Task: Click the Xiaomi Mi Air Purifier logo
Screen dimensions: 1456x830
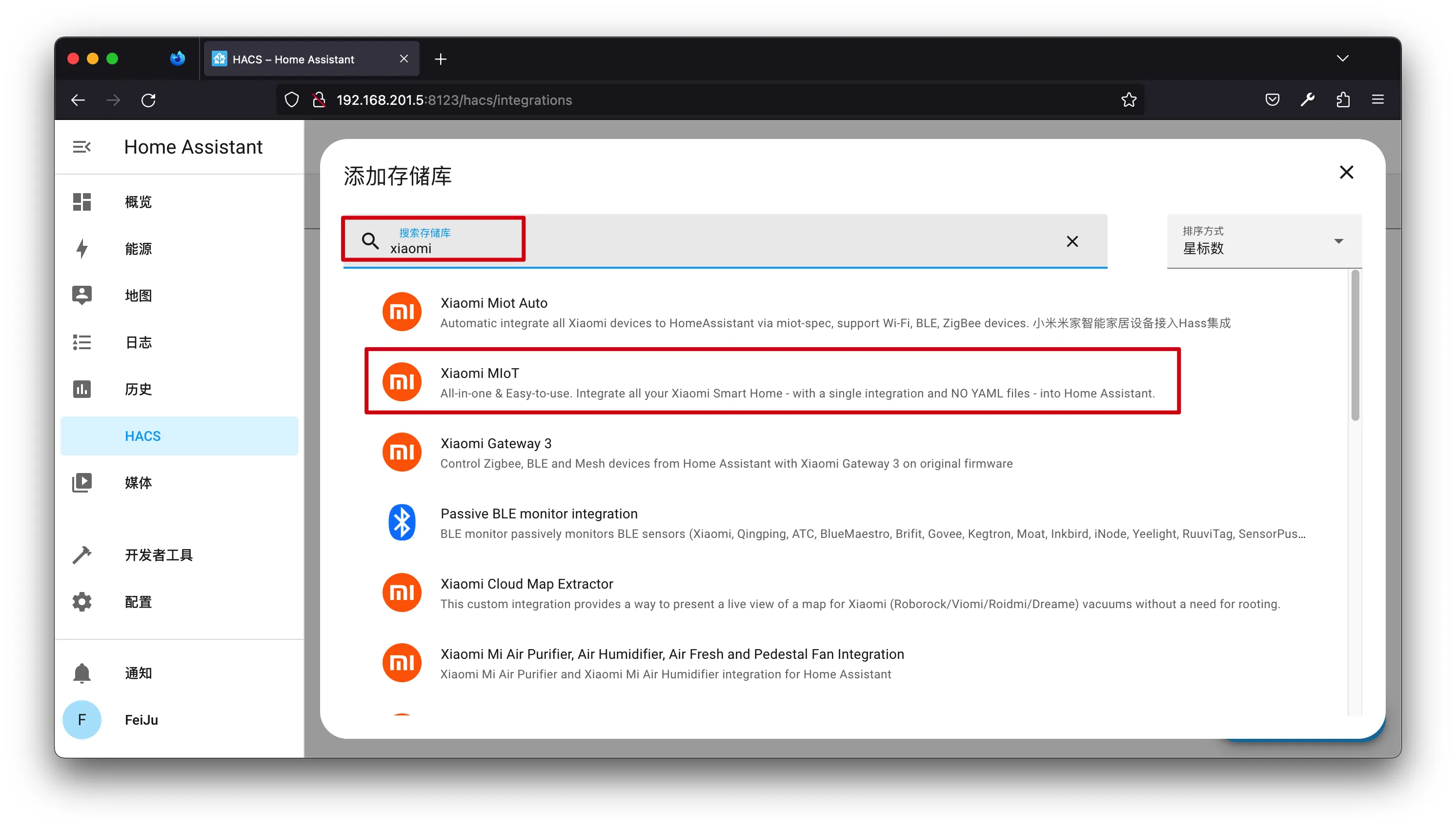Action: click(402, 662)
